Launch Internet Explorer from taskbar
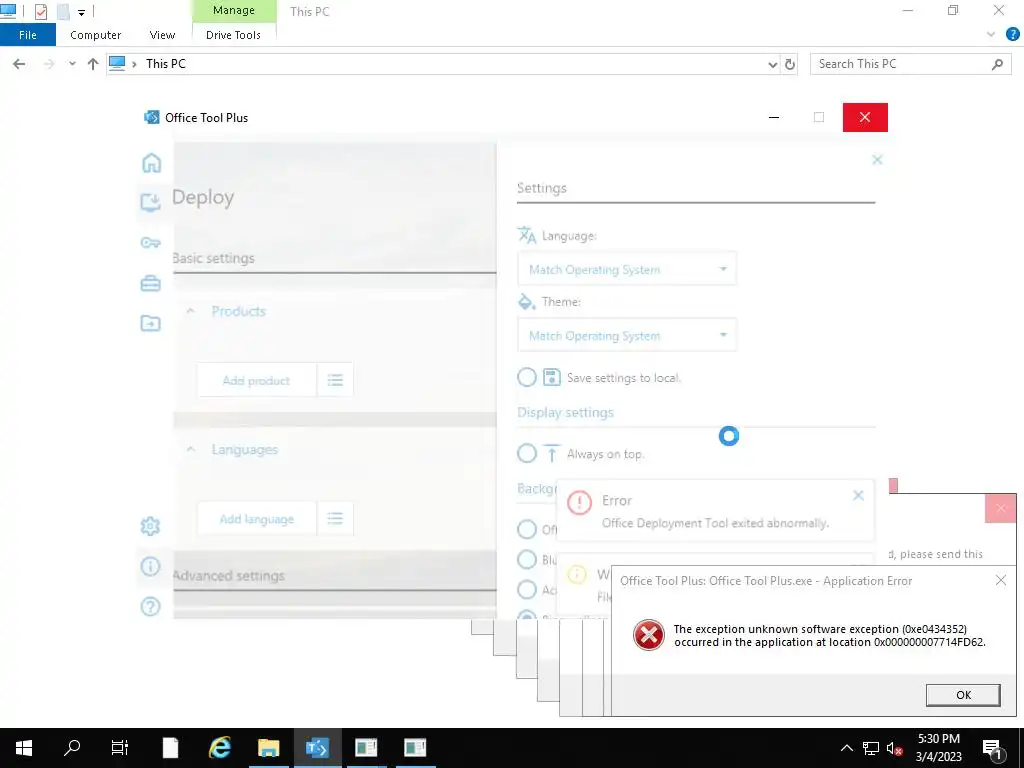 (x=219, y=748)
